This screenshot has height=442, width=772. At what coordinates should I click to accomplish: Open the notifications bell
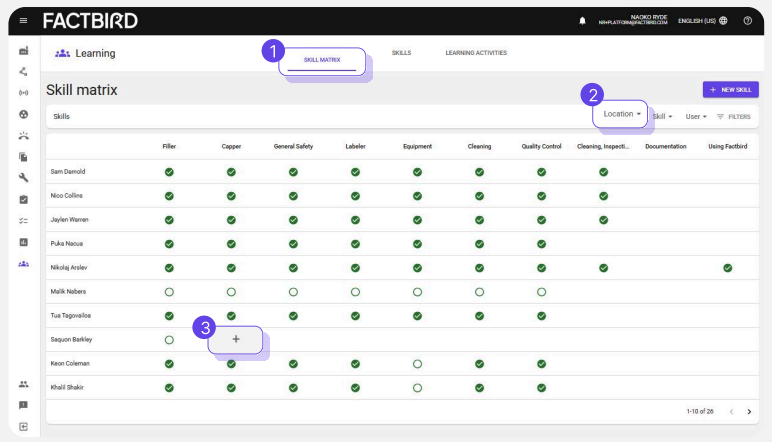(582, 21)
